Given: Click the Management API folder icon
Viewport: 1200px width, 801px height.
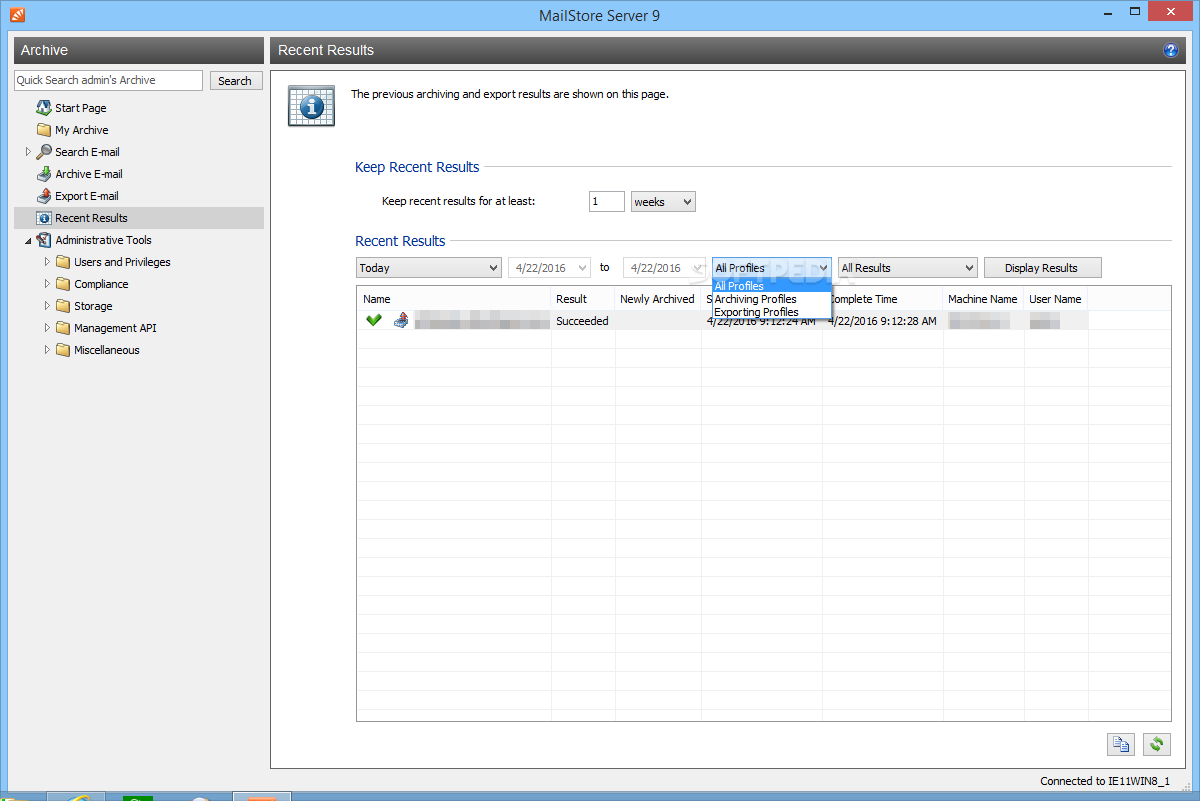Looking at the screenshot, I should click(x=63, y=328).
